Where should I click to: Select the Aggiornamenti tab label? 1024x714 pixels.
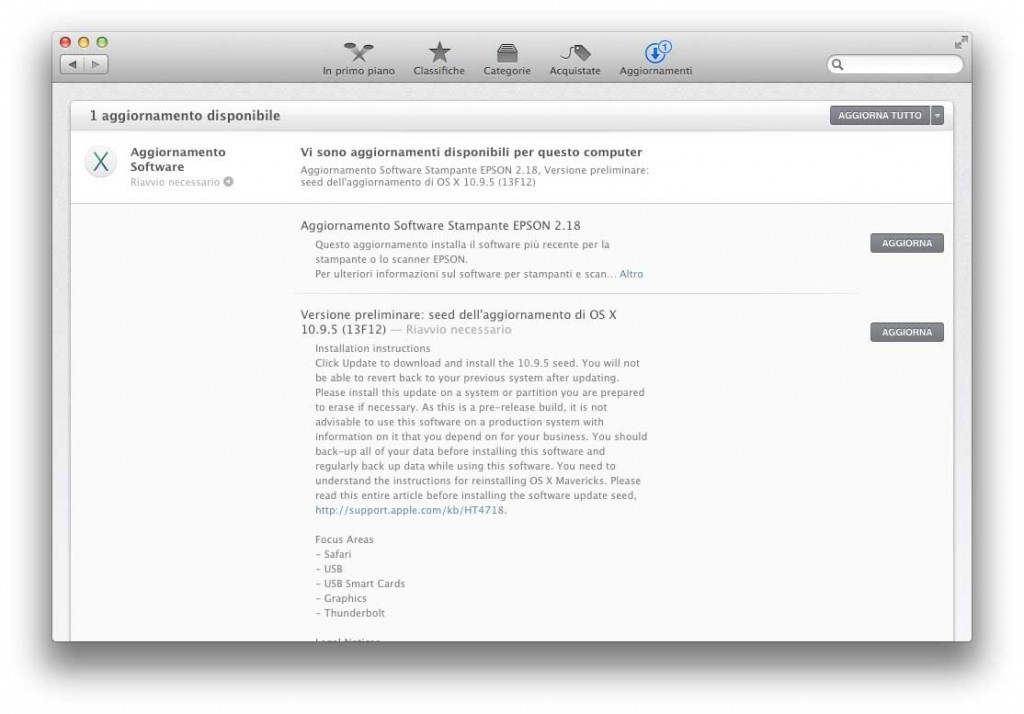(x=656, y=71)
